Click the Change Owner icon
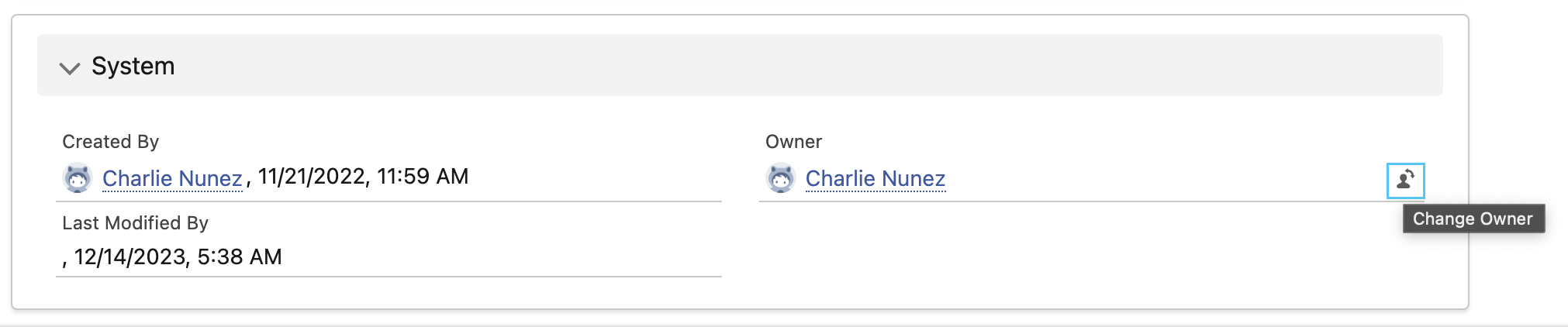1568x327 pixels. [x=1405, y=180]
